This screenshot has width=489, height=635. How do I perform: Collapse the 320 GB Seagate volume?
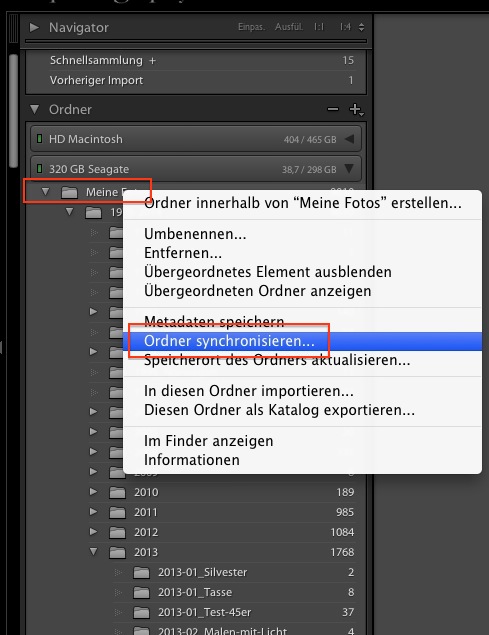[349, 168]
